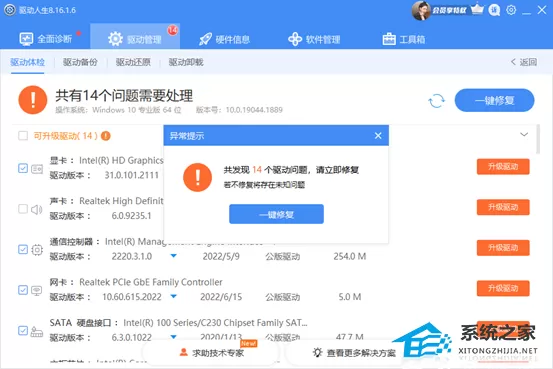Close the 异常提示 dialog
Screen dimensions: 553x369
coord(378,135)
